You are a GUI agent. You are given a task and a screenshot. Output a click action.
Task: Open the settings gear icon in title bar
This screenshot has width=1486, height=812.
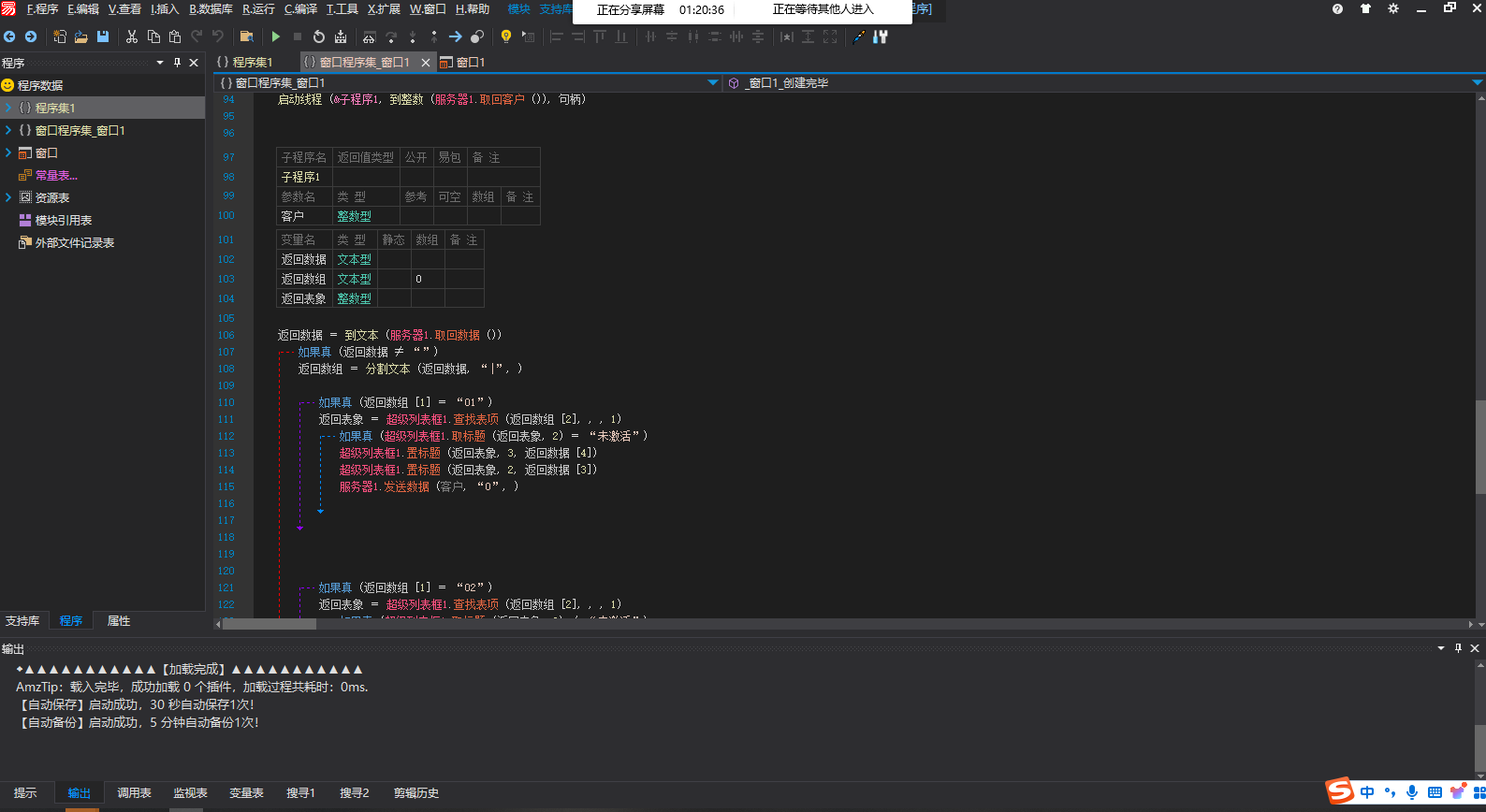coord(1393,8)
